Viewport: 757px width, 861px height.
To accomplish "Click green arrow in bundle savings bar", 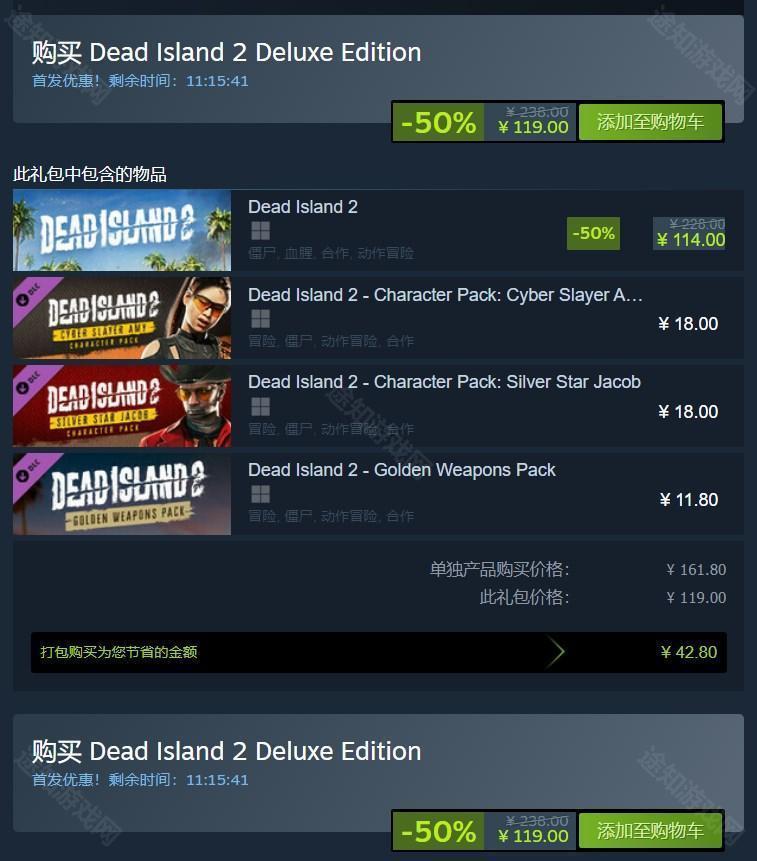I will (556, 652).
